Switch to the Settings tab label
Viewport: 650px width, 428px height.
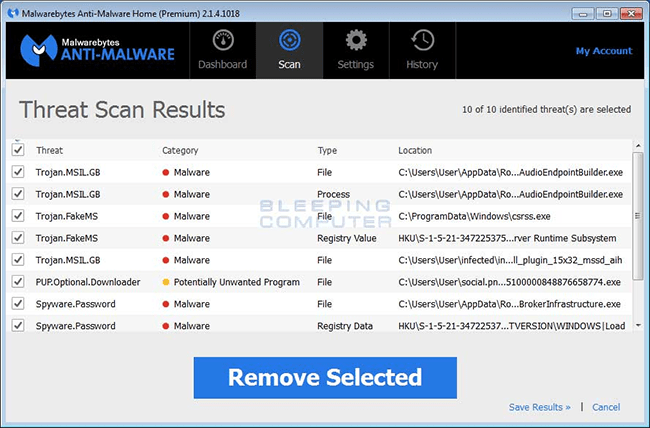pyautogui.click(x=356, y=65)
